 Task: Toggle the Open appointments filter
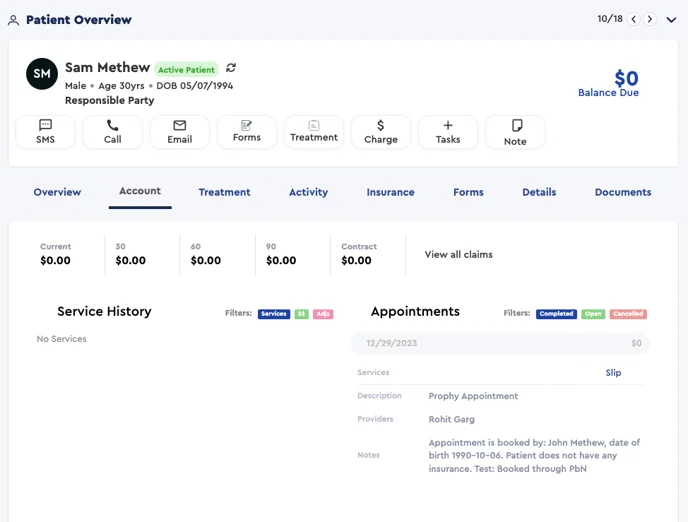point(593,314)
